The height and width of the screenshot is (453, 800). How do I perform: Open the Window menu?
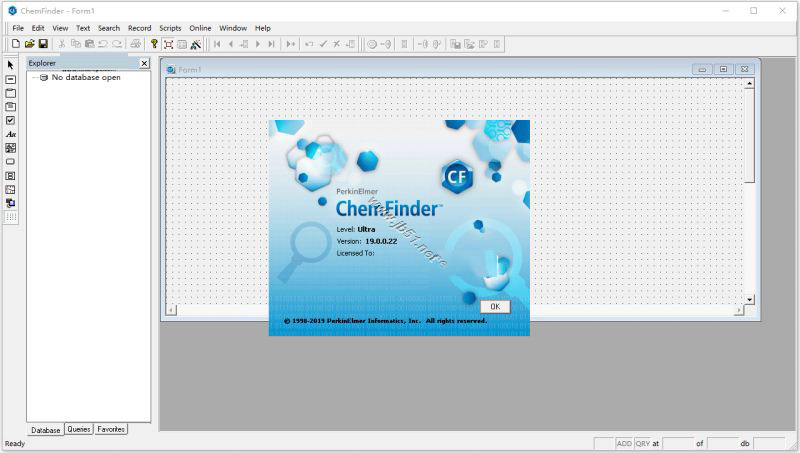(233, 28)
